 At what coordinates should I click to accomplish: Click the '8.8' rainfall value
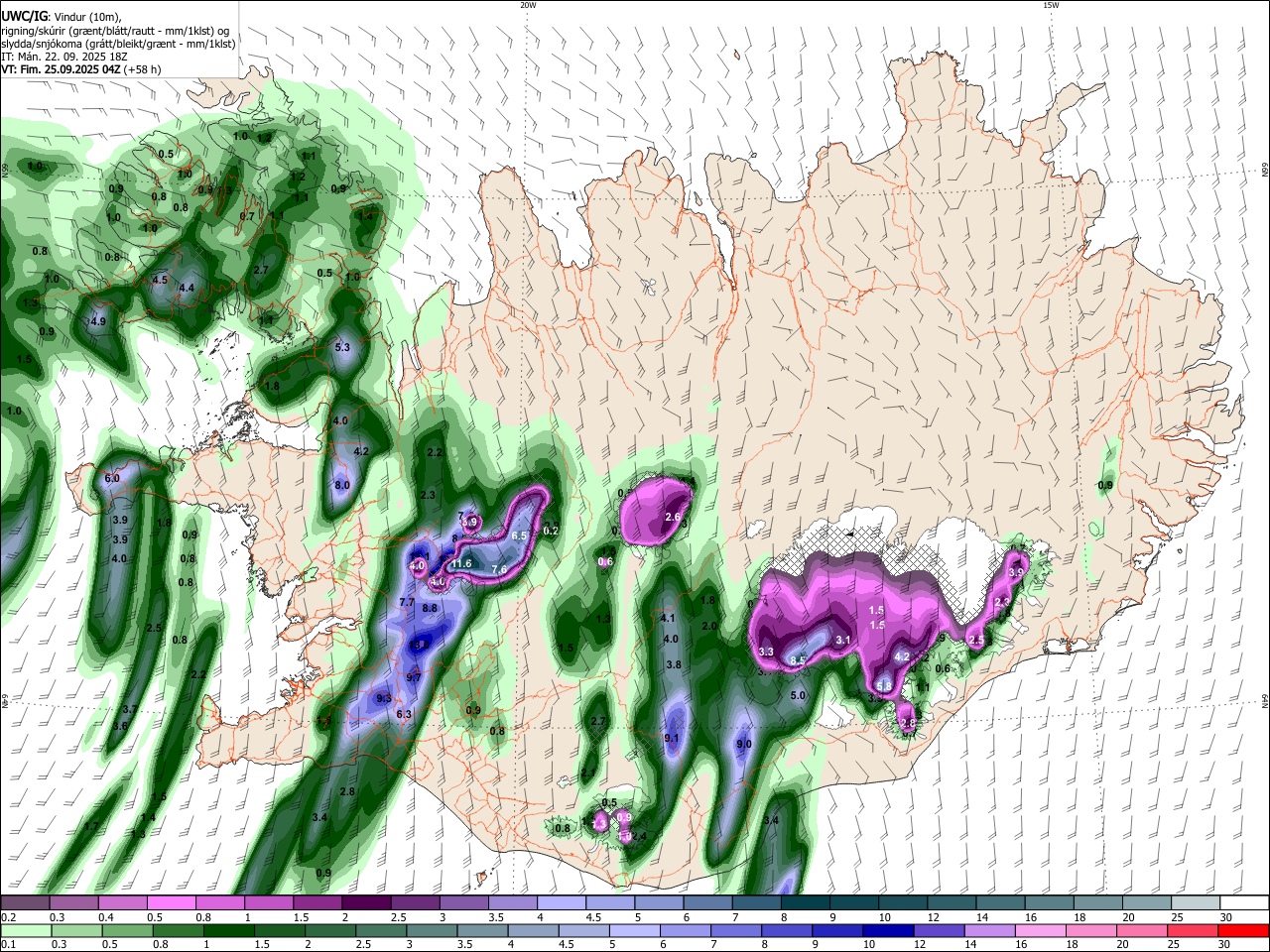tap(430, 608)
